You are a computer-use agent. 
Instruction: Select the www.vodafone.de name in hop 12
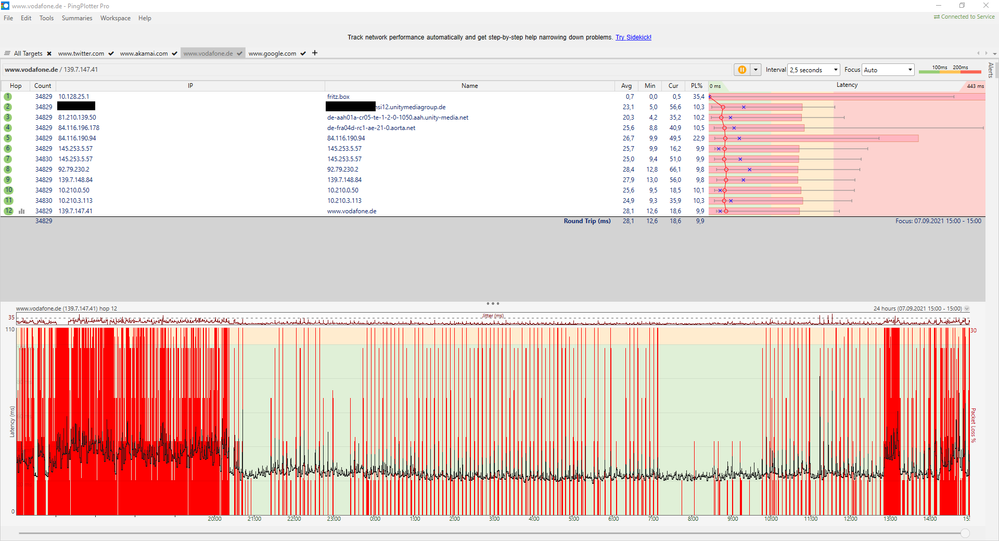coord(352,211)
